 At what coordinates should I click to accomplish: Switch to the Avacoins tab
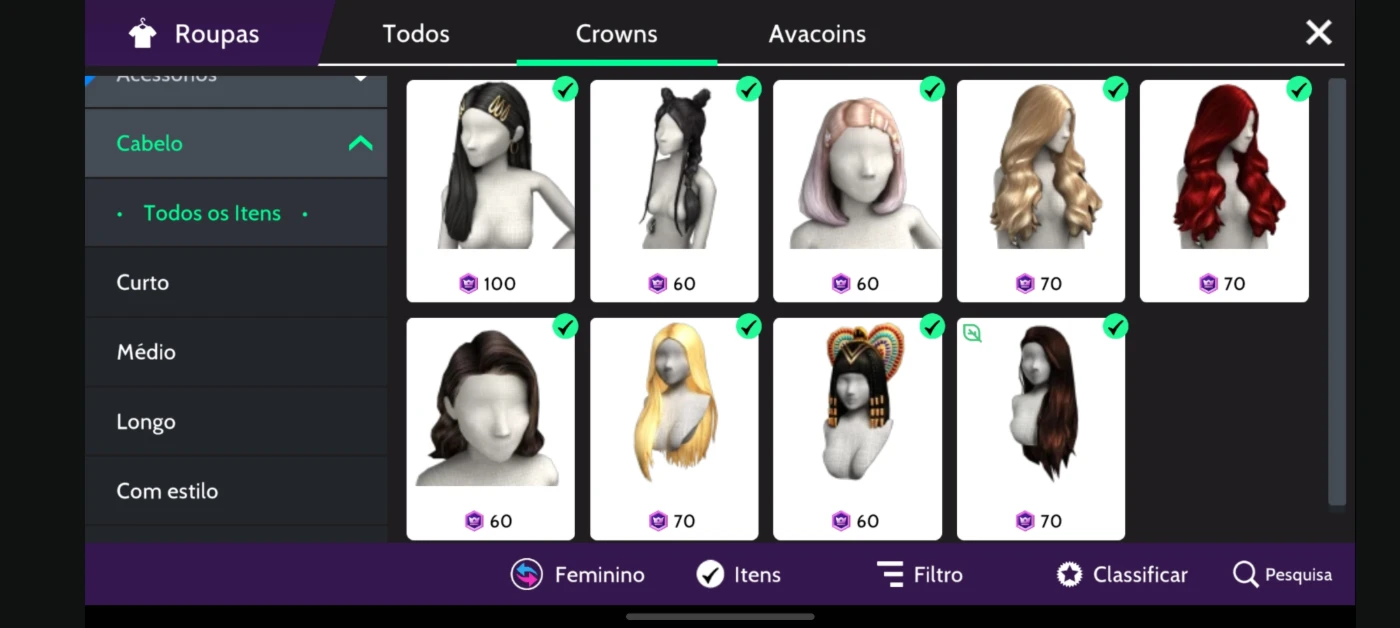(817, 34)
